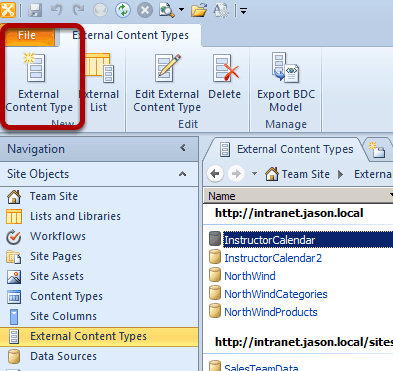Open NorthWindProducts content type
Screen dimensions: 393x371
271,312
